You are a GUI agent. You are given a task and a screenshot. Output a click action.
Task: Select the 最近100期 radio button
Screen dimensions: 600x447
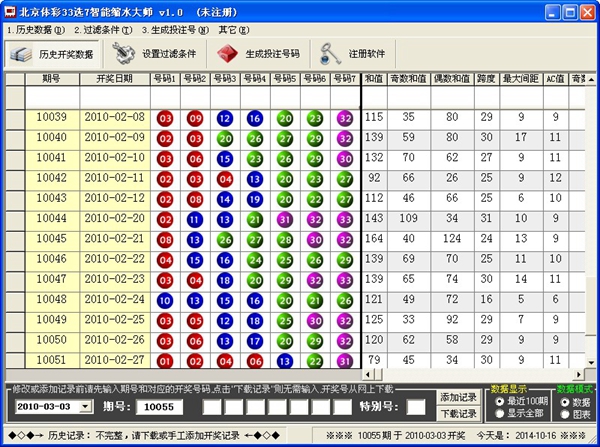[499, 401]
